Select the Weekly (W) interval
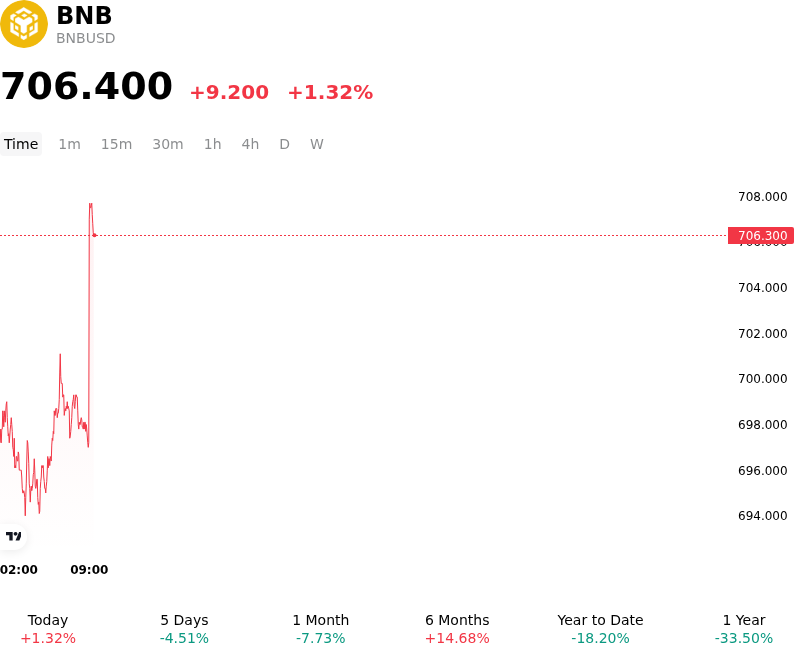800x658 pixels. (316, 144)
